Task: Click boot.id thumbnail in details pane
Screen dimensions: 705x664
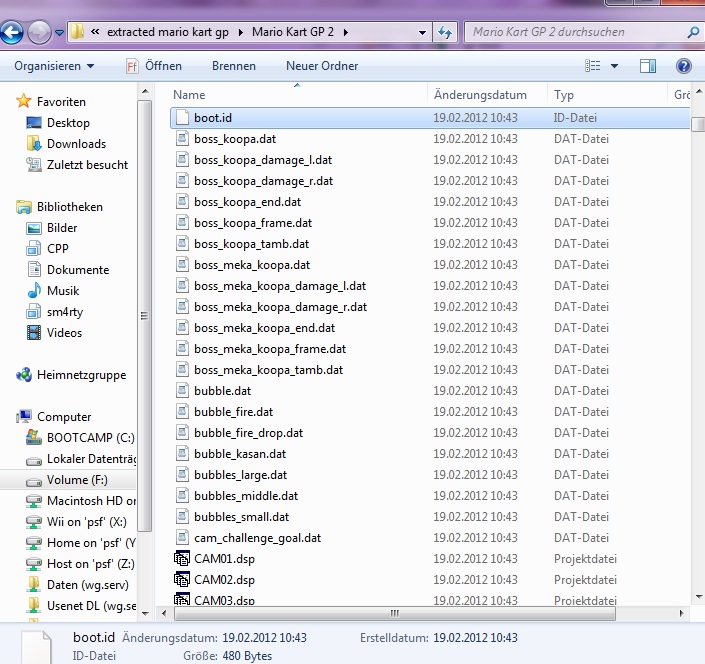Action: [37, 647]
